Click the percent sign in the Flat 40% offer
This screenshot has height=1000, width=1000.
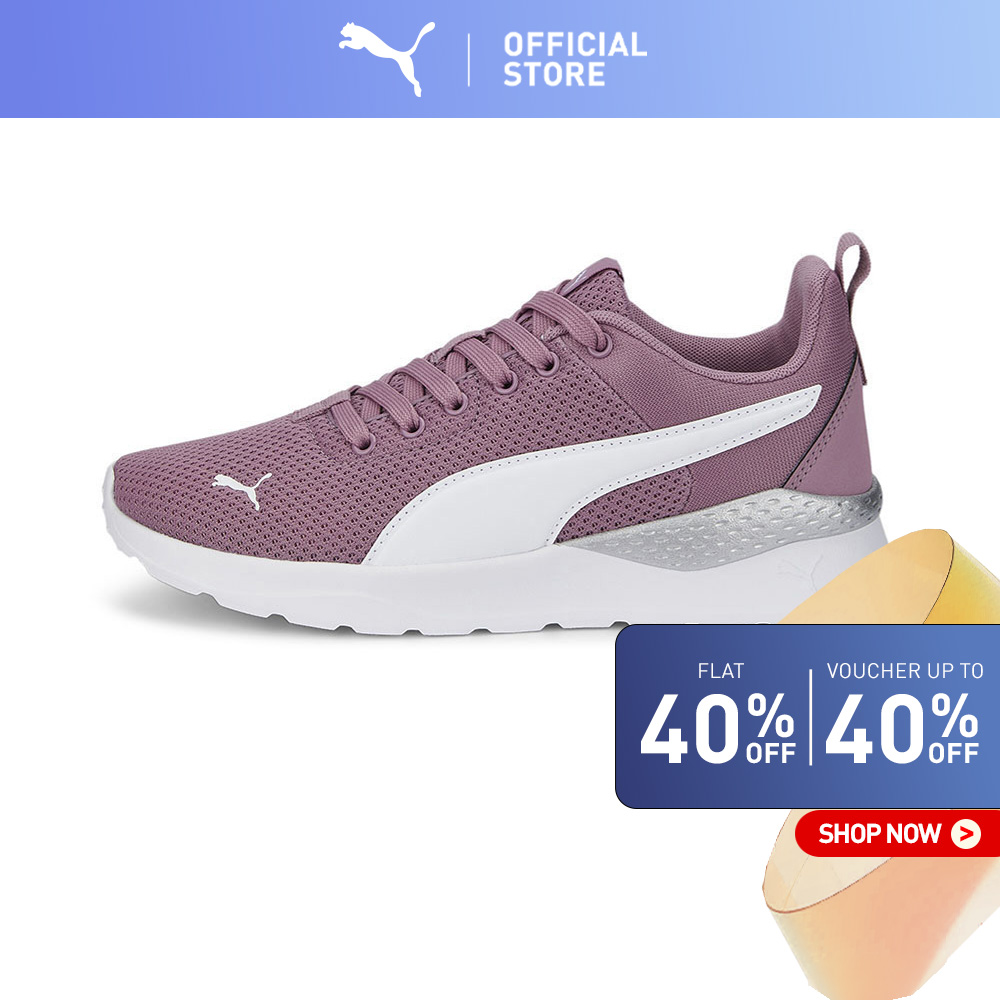770,715
